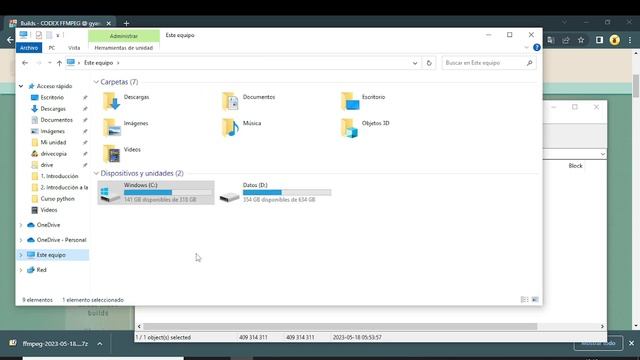Click Chrome back arrow behind Explorer
The image size is (640, 360).
tap(10, 40)
